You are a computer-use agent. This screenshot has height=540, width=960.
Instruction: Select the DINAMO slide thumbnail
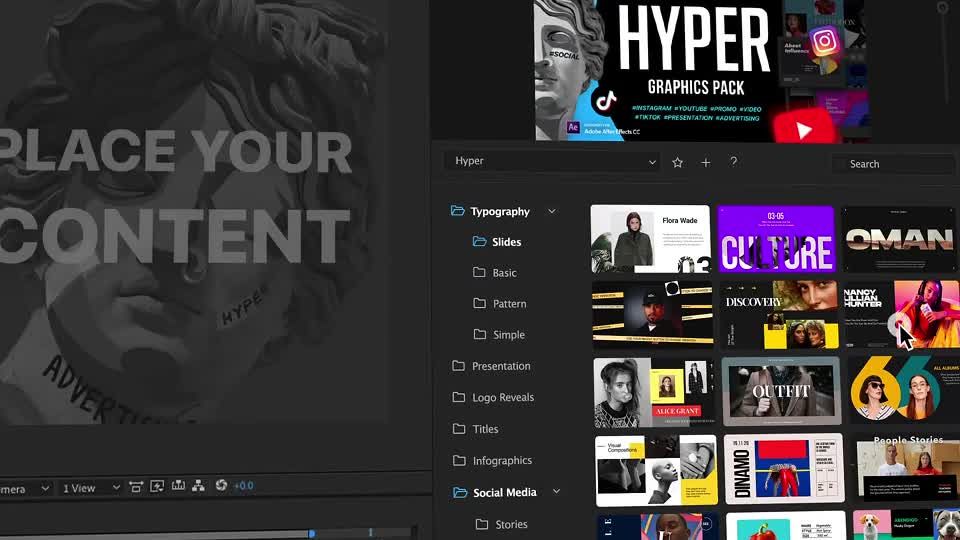784,469
